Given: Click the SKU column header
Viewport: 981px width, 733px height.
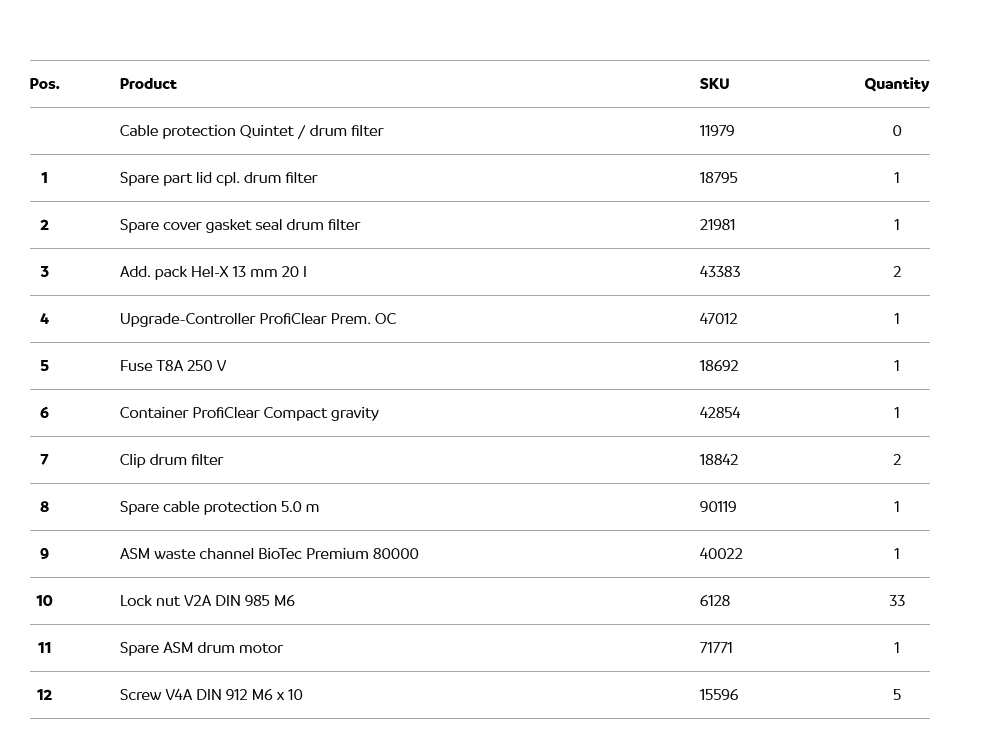Looking at the screenshot, I should (x=714, y=84).
